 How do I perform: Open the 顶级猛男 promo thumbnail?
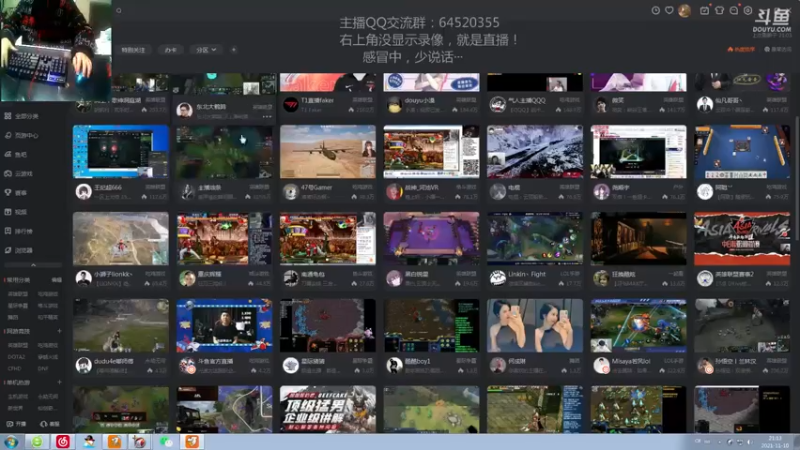(328, 409)
